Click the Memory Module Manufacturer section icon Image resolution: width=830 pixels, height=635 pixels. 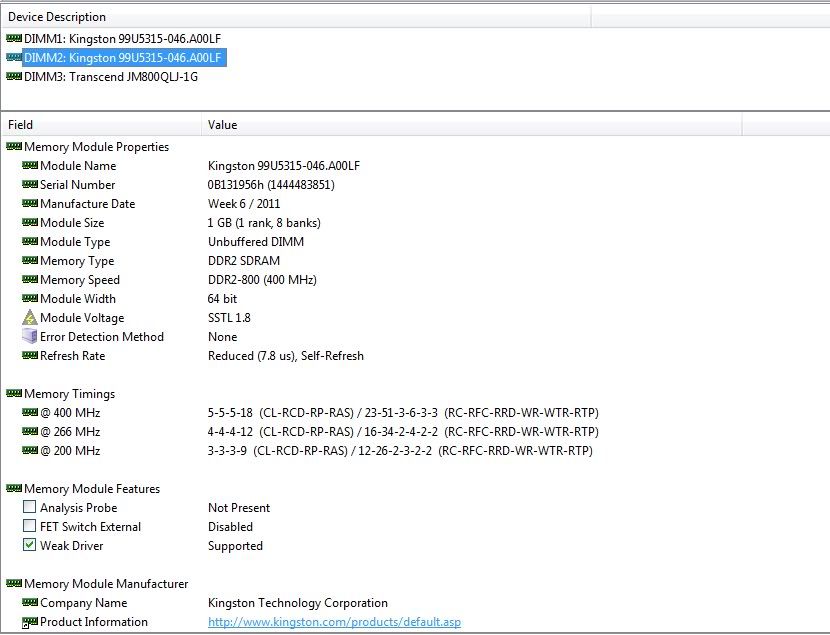click(14, 583)
